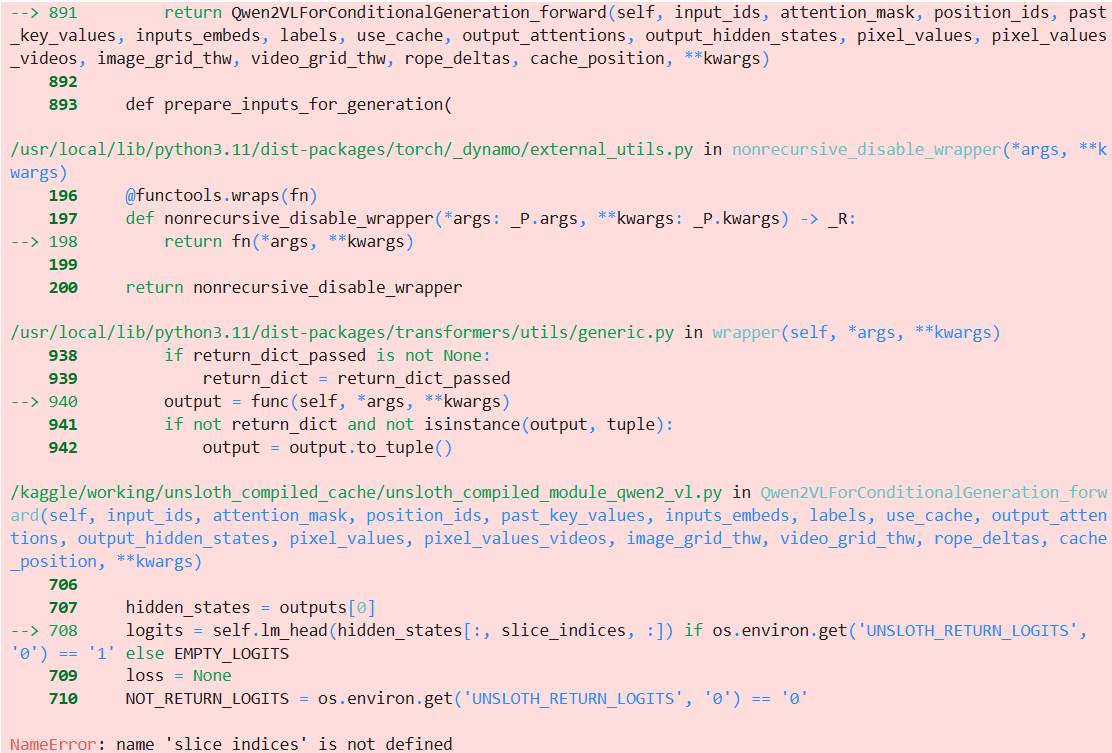Screen dimensions: 1112x753
Task: Select line number 938
Action: pyautogui.click(x=62, y=356)
